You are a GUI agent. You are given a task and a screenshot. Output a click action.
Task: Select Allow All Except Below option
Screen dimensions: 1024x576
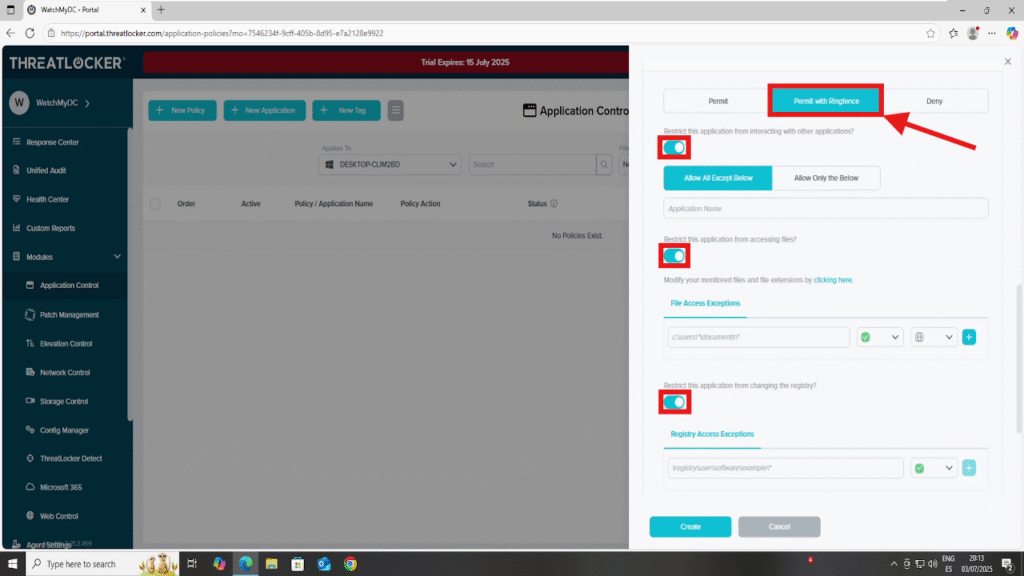tap(718, 178)
